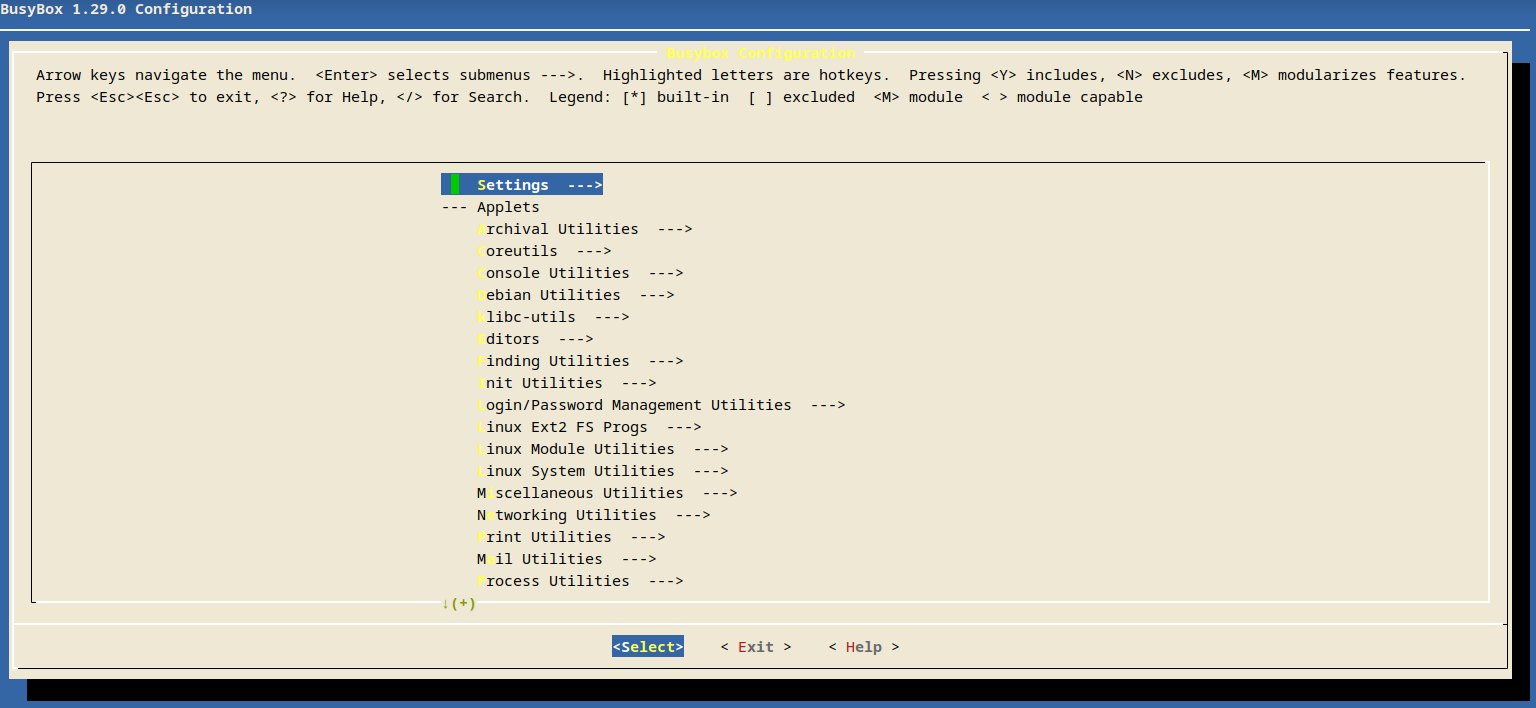
Task: Select Login/Password Management Utilities
Action: 661,405
